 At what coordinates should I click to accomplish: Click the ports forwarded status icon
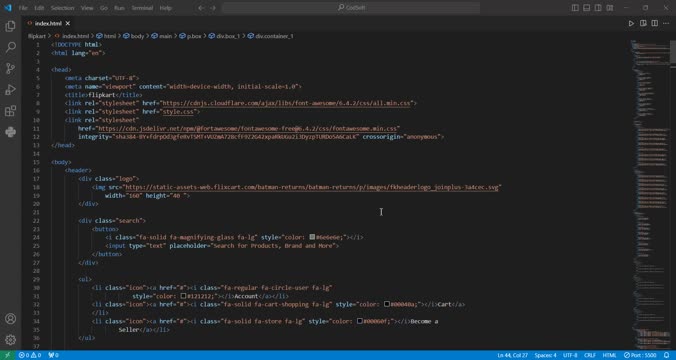[53, 355]
